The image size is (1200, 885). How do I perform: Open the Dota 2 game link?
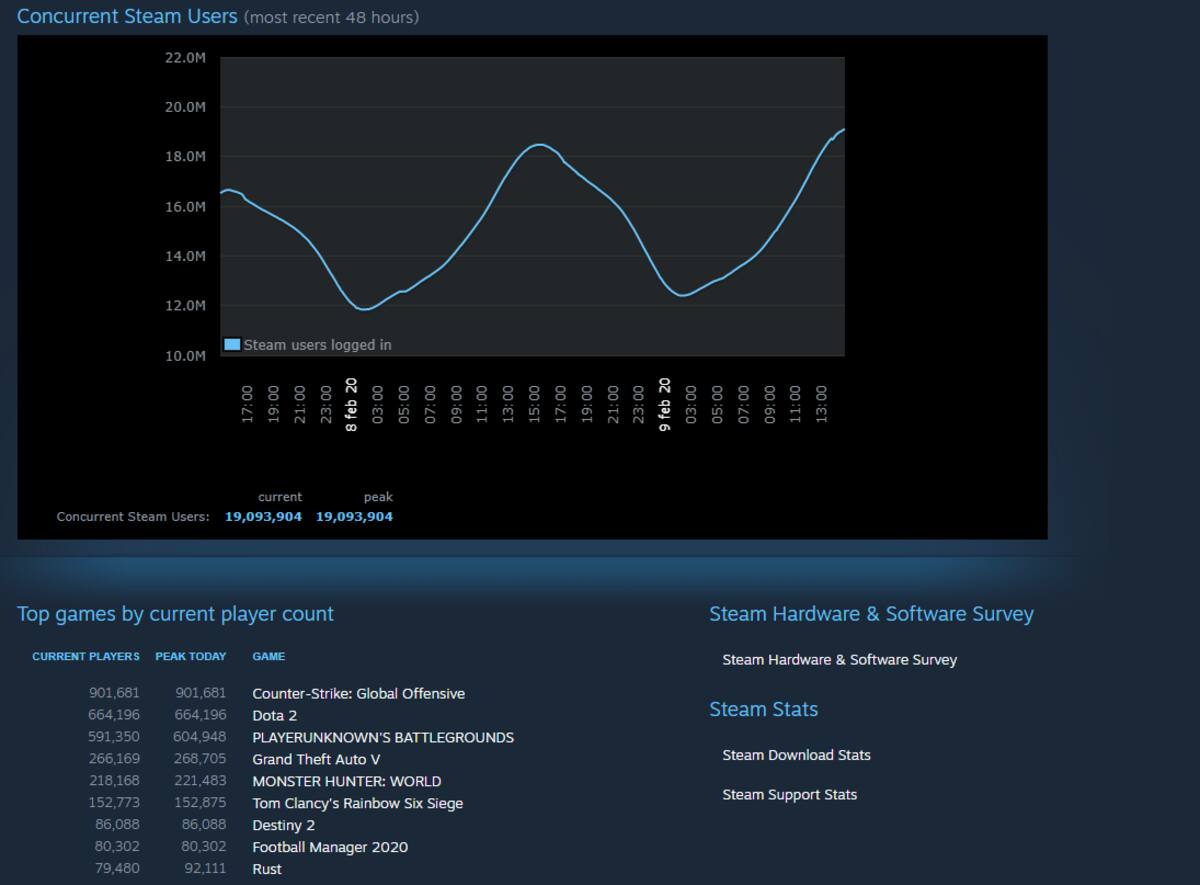pos(275,715)
